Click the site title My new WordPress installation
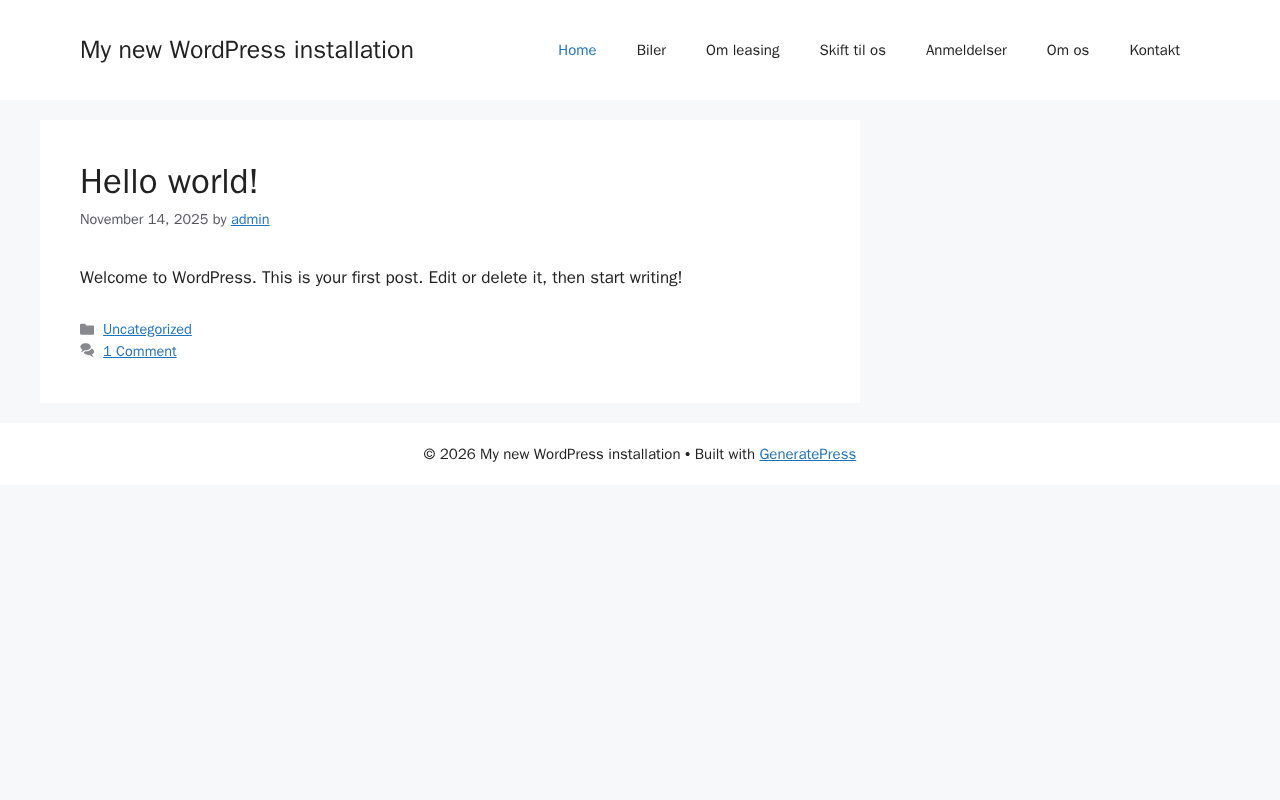The image size is (1280, 800). point(247,50)
